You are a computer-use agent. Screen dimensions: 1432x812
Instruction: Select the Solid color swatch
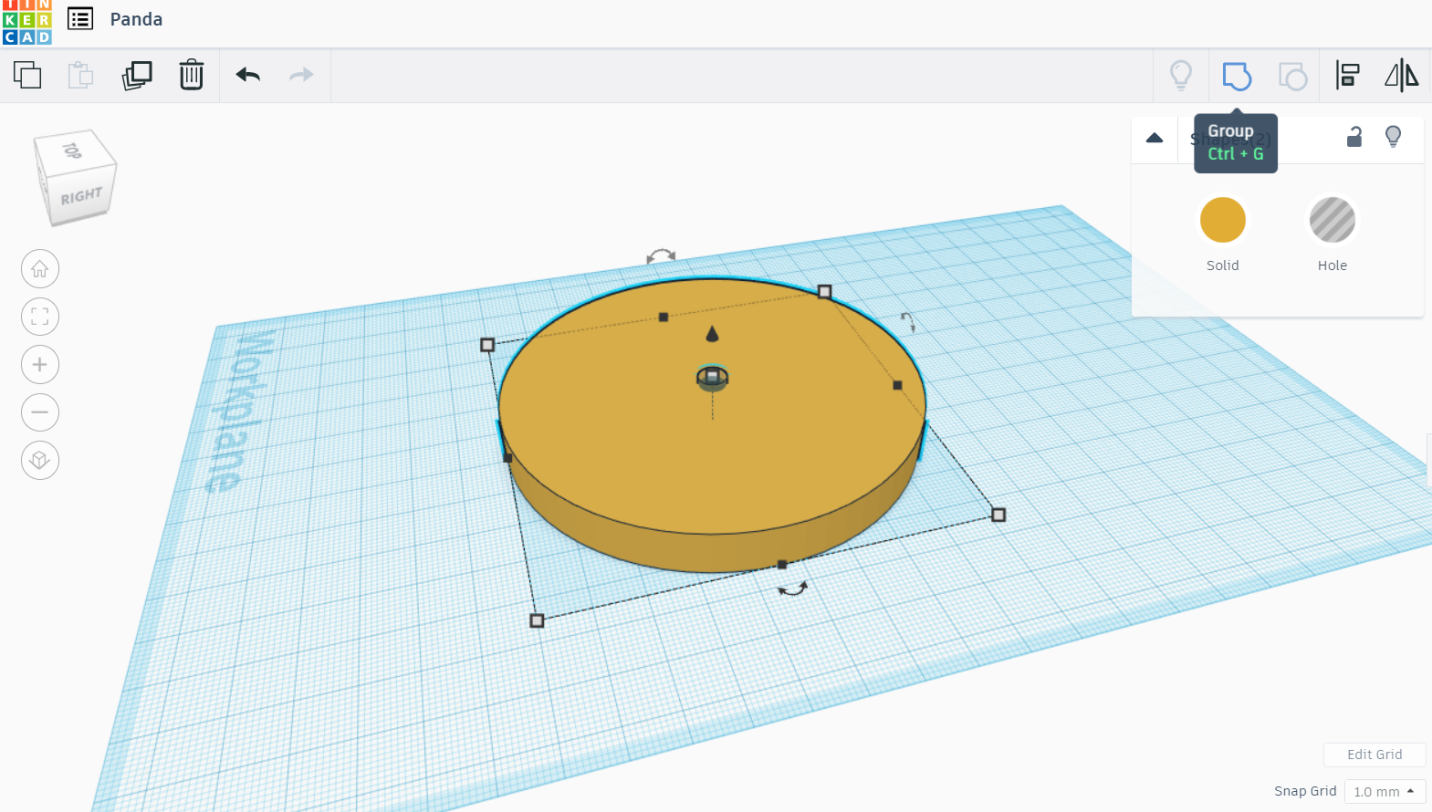(x=1222, y=220)
